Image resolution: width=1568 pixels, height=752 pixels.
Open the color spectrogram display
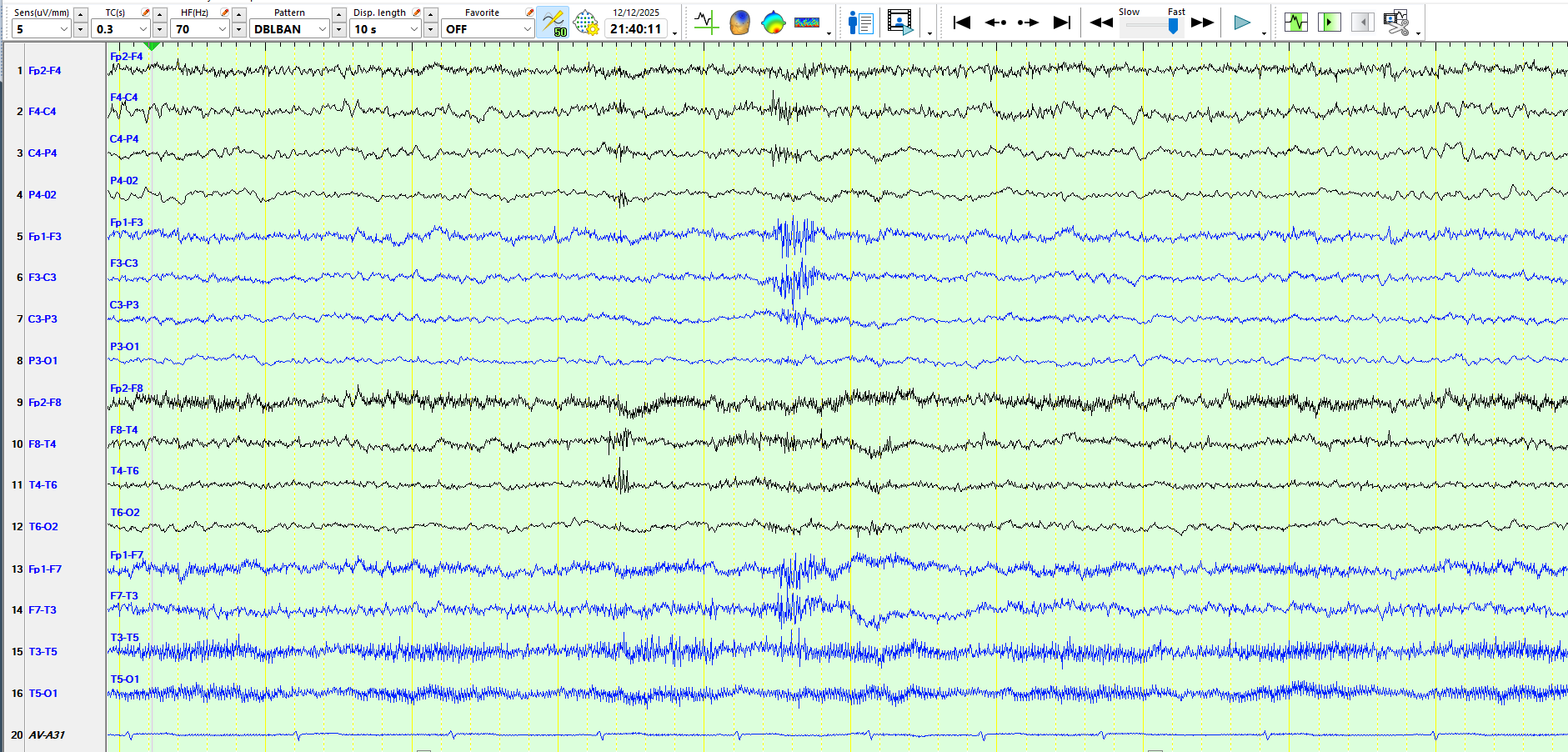tap(807, 23)
